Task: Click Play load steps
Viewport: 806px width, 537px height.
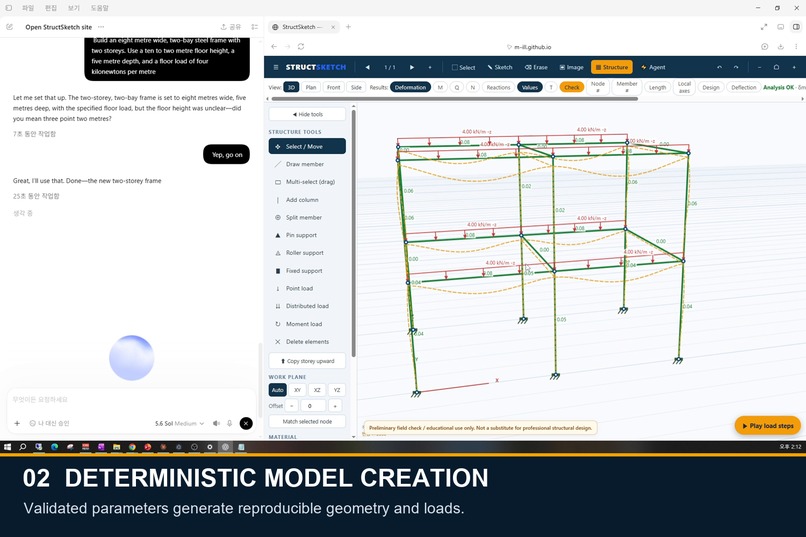Action: point(767,425)
